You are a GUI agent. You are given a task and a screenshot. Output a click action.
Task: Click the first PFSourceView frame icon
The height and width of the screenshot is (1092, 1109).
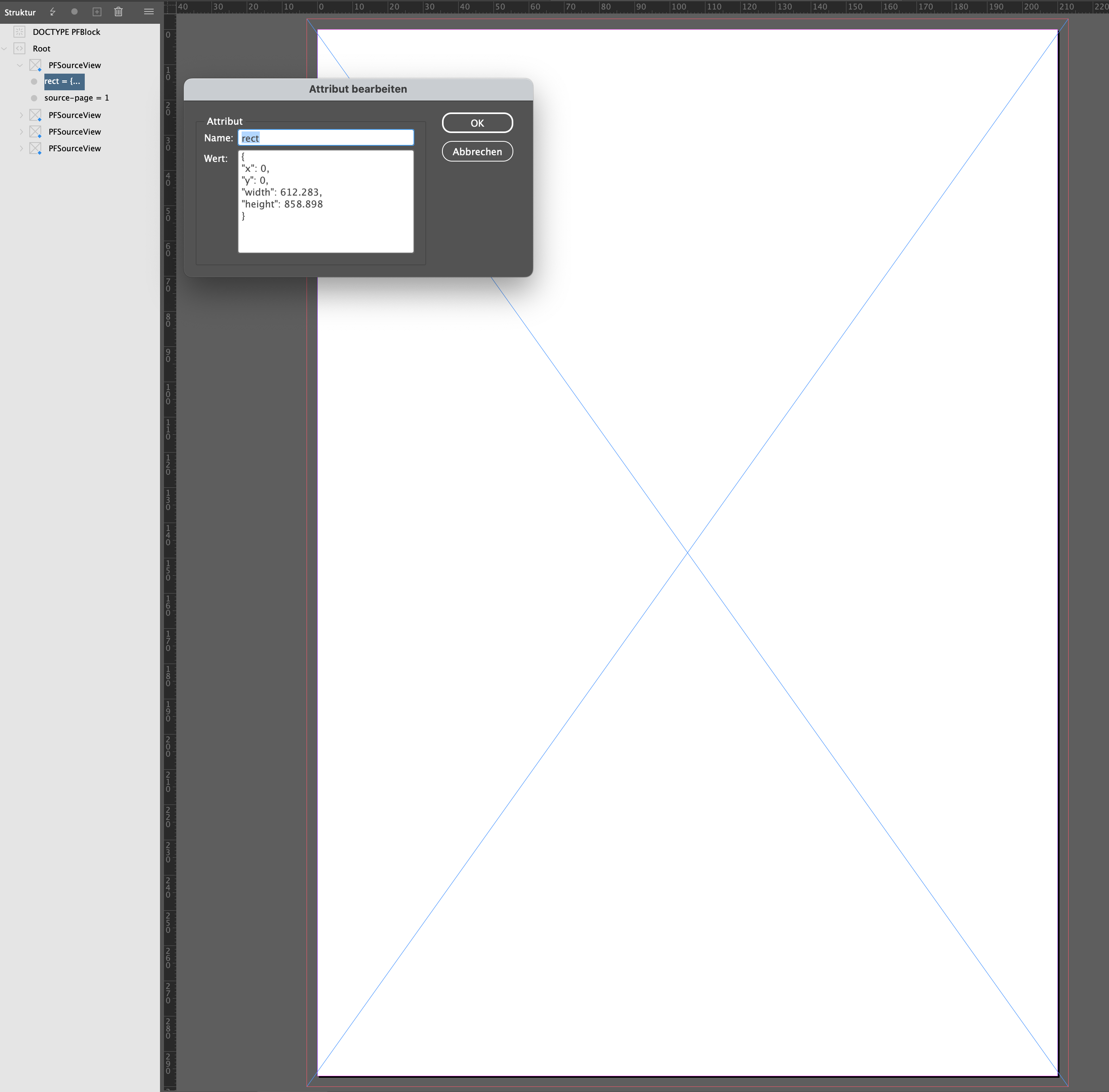[x=36, y=65]
